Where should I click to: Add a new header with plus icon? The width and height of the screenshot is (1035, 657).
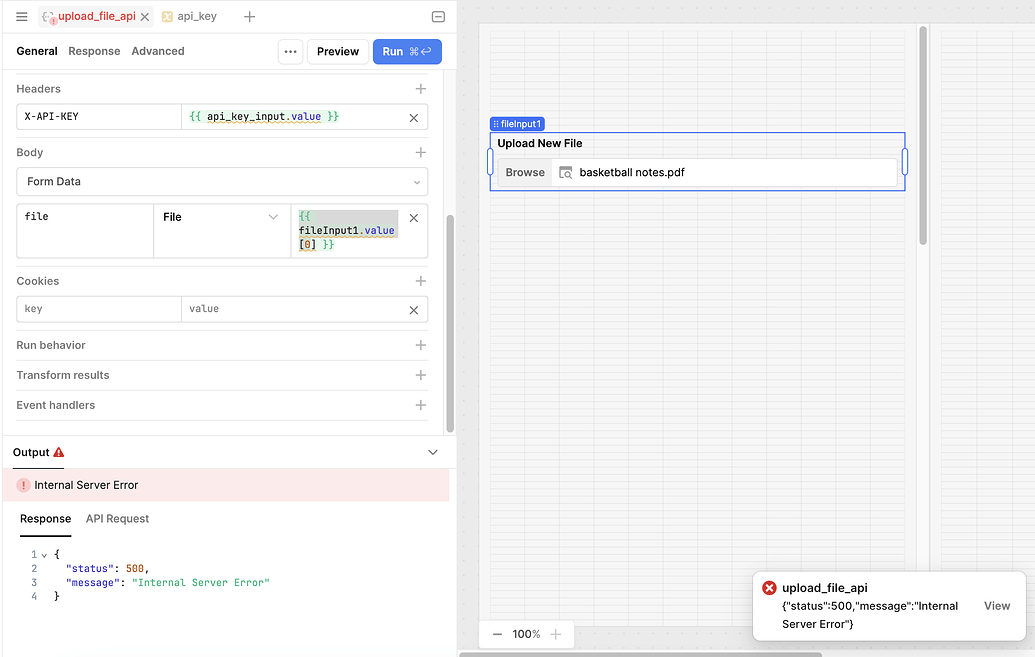click(x=420, y=89)
